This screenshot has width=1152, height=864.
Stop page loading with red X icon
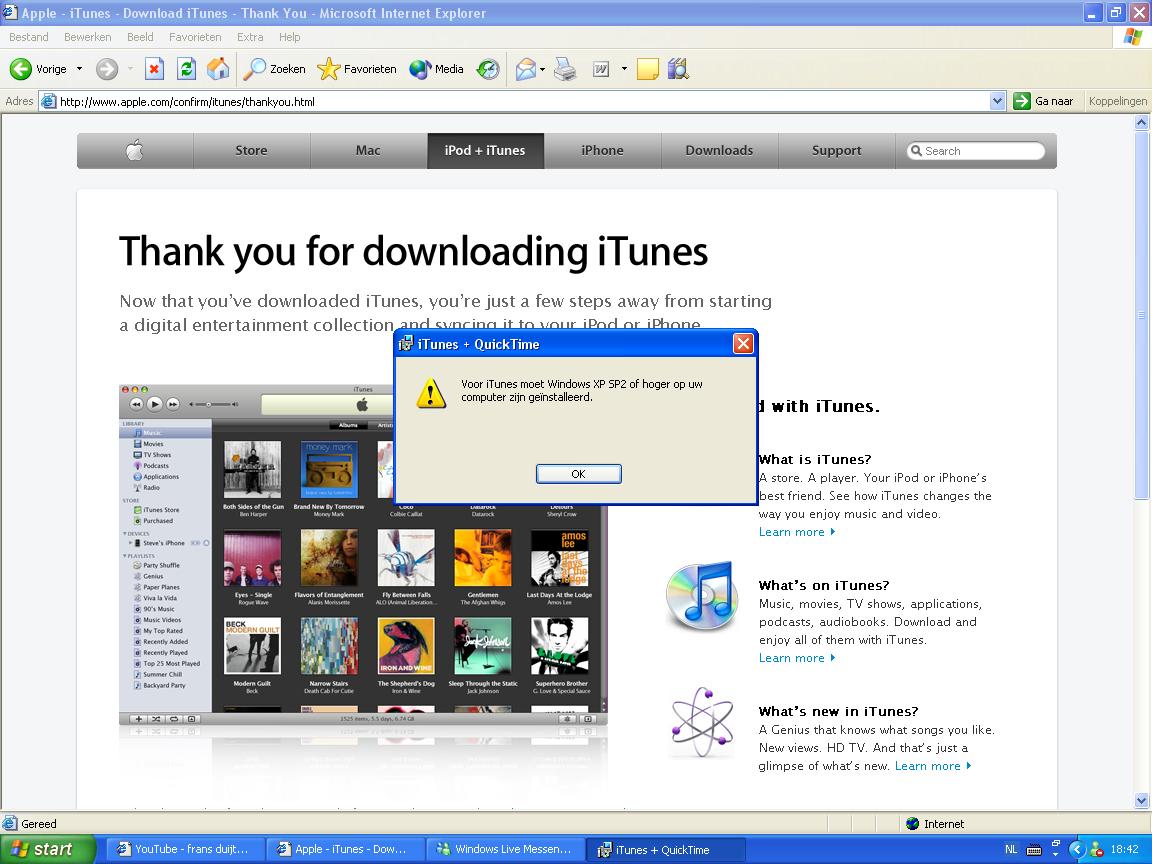pos(154,69)
